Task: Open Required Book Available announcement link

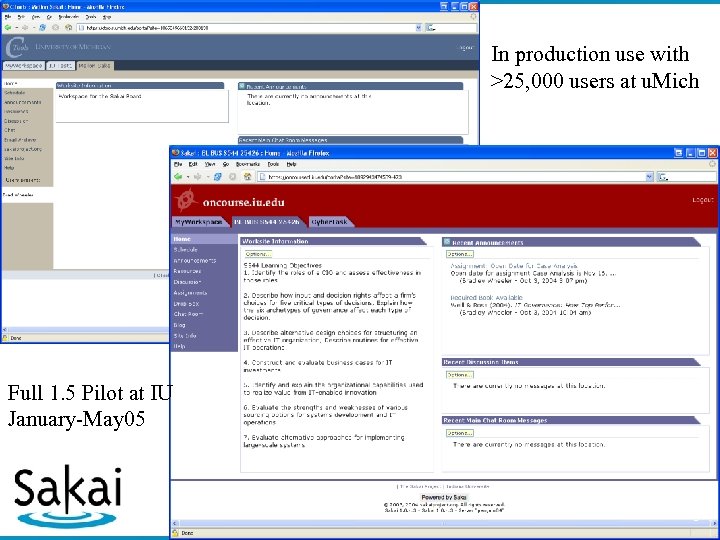Action: 486,298
